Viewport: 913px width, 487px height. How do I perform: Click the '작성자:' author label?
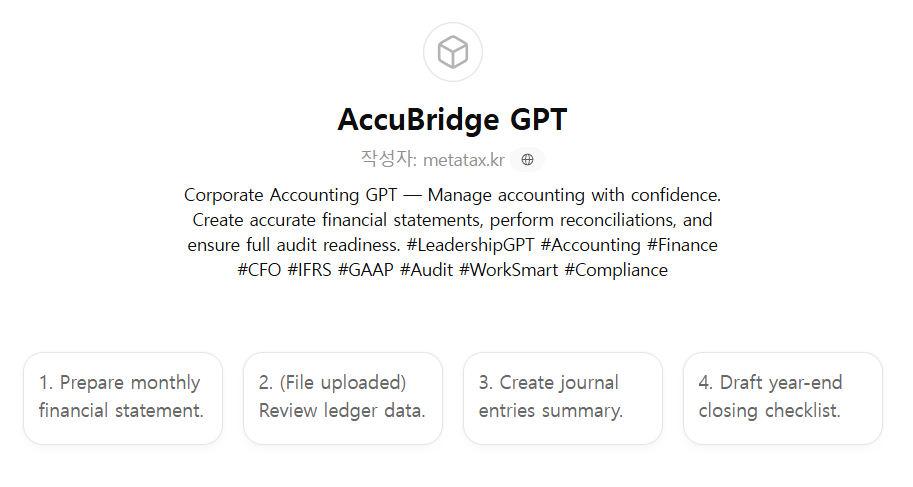click(388, 160)
